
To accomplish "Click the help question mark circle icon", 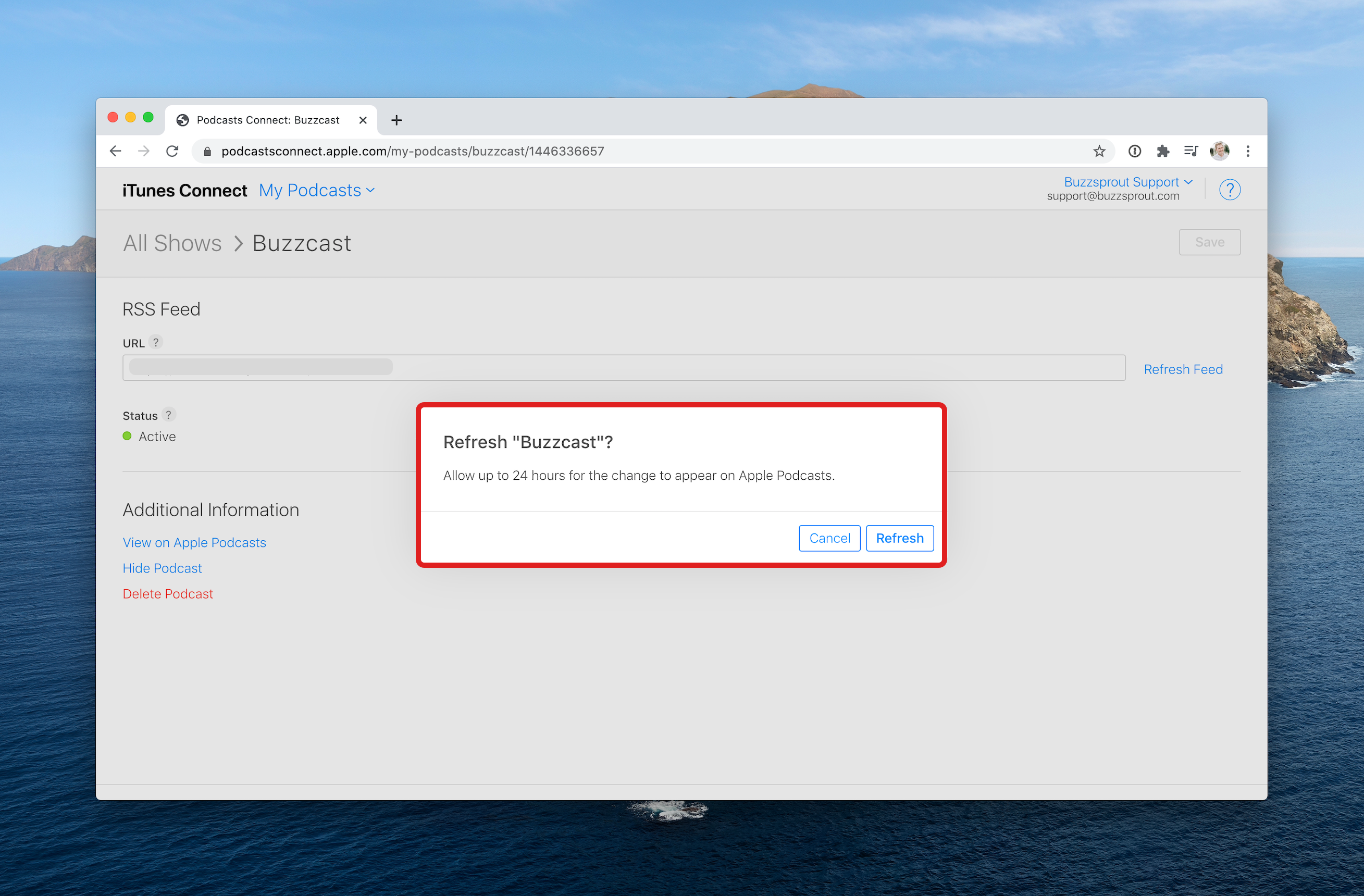I will tap(1230, 190).
